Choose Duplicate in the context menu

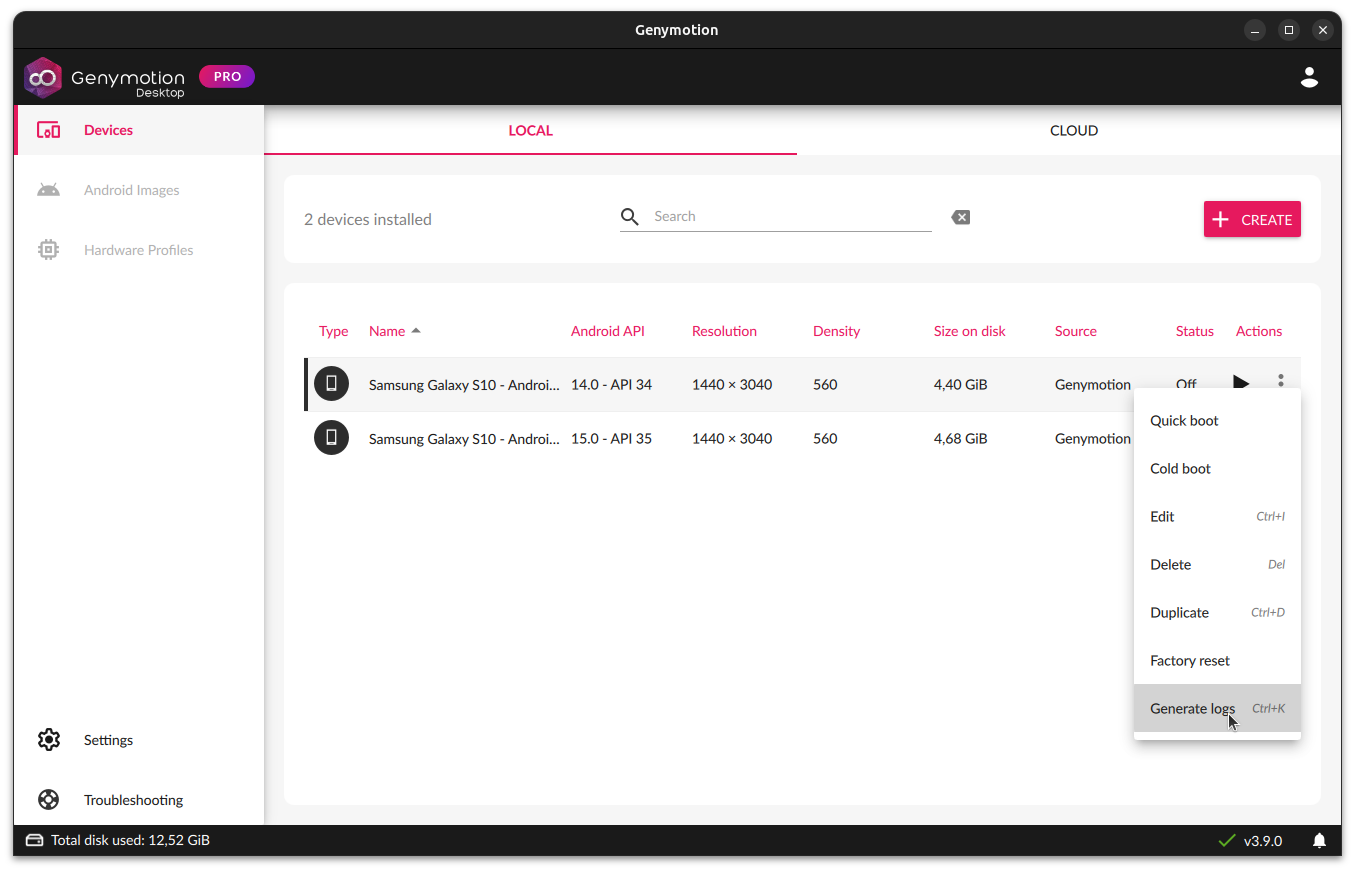click(x=1217, y=613)
